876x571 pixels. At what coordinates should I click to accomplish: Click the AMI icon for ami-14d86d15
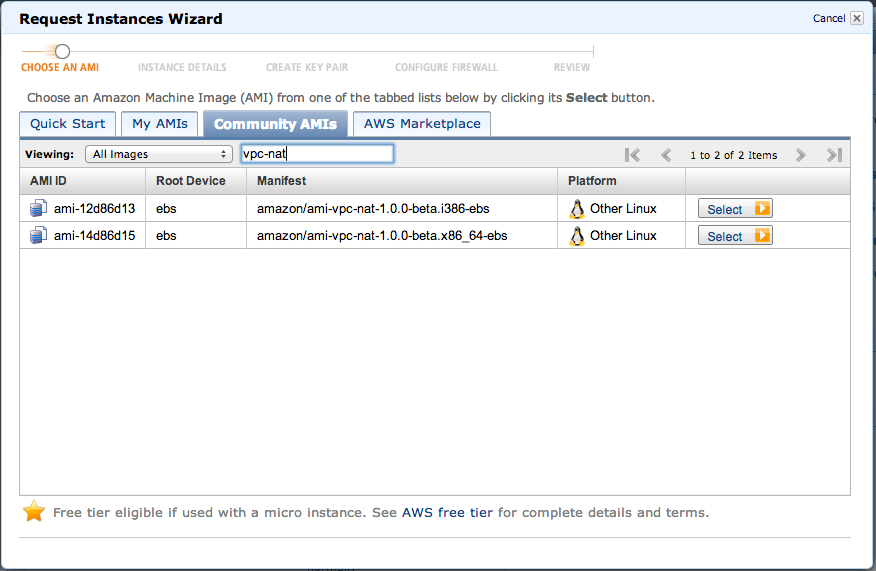pyautogui.click(x=38, y=235)
